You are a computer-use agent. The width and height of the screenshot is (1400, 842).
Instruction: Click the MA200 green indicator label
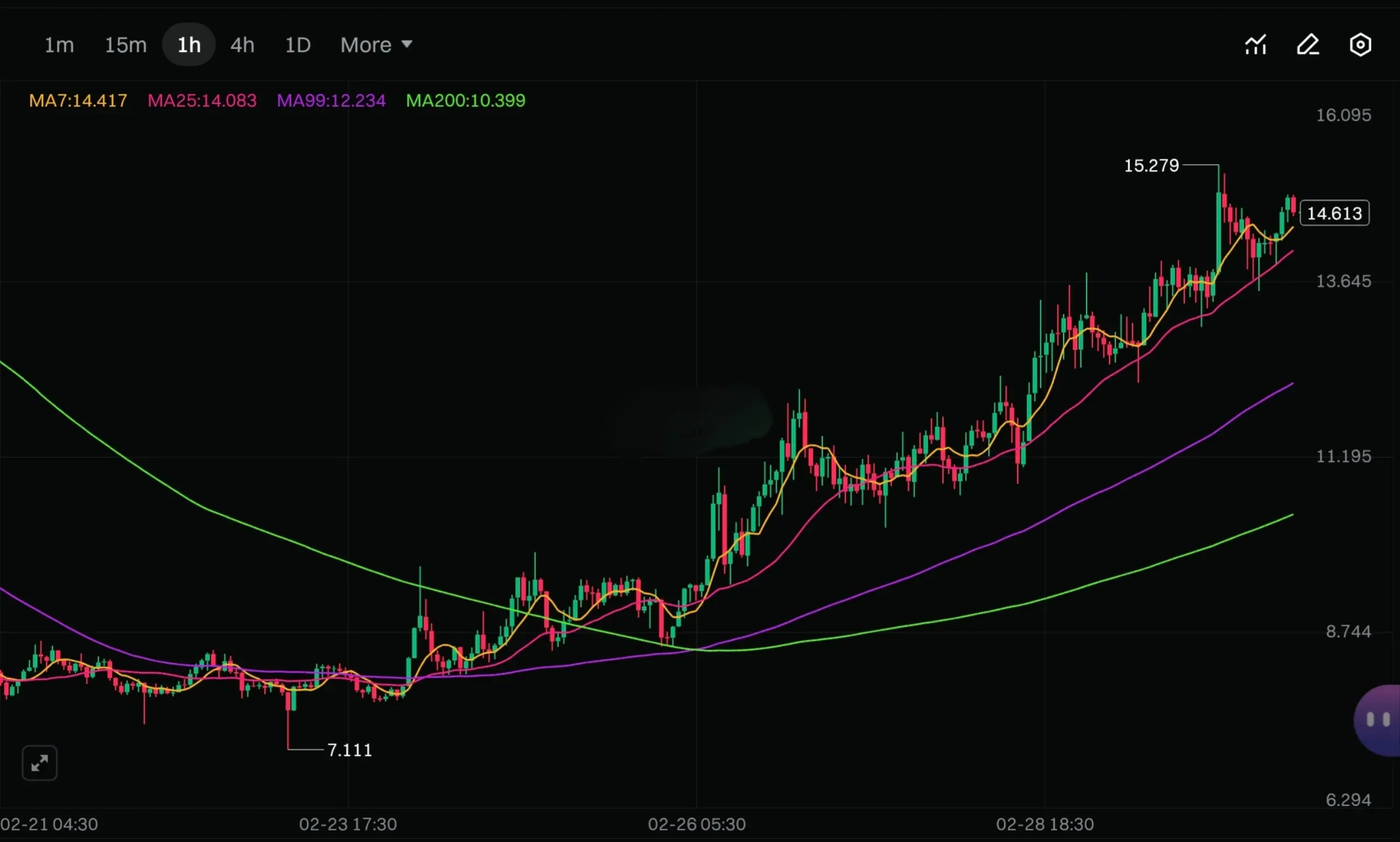(x=465, y=101)
